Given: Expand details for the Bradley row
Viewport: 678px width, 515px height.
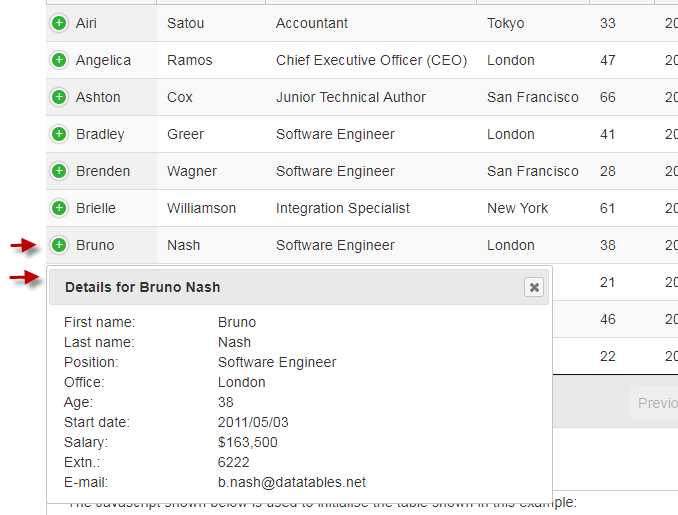Looking at the screenshot, I should point(59,134).
